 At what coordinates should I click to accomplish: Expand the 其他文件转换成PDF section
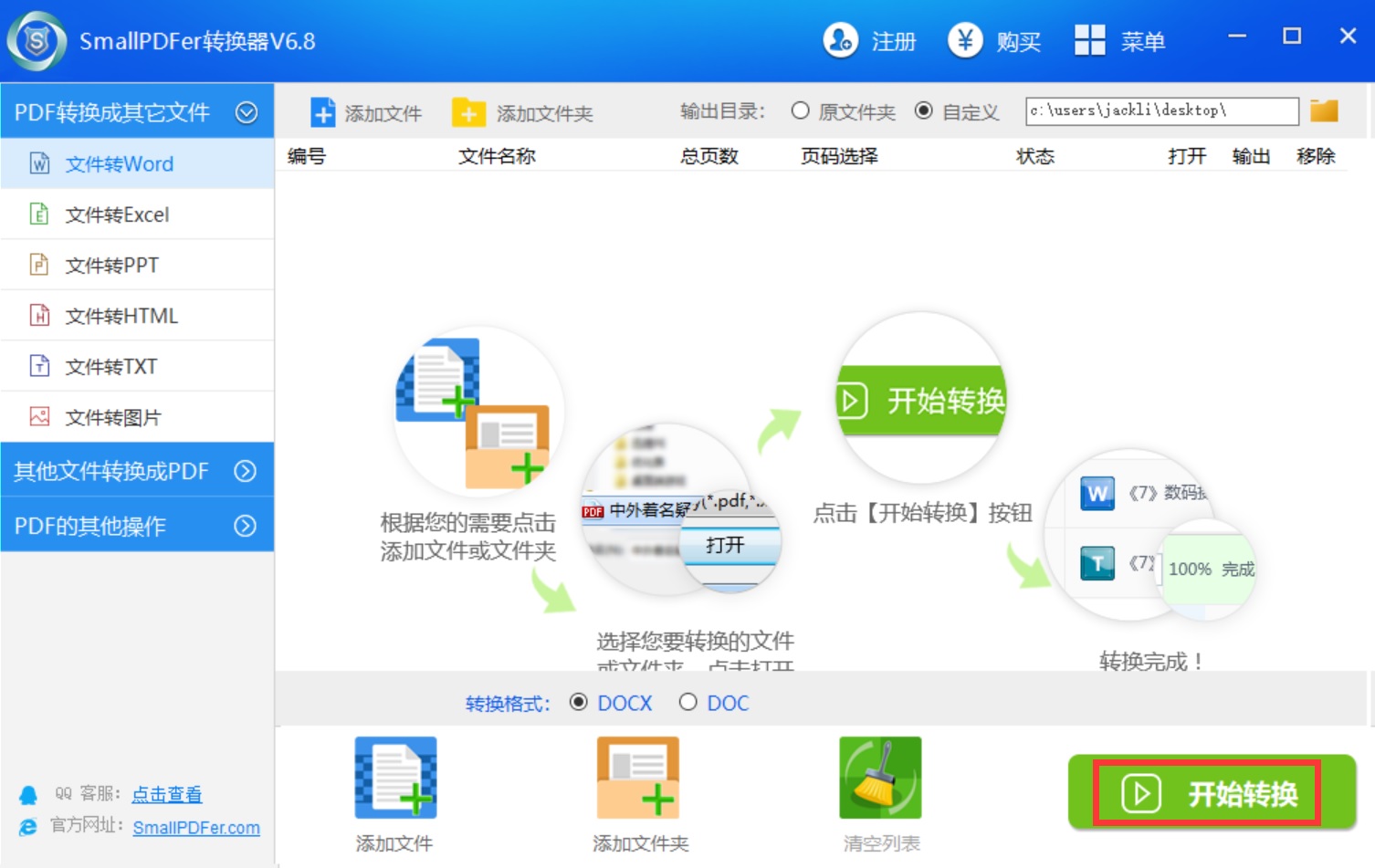[x=137, y=470]
